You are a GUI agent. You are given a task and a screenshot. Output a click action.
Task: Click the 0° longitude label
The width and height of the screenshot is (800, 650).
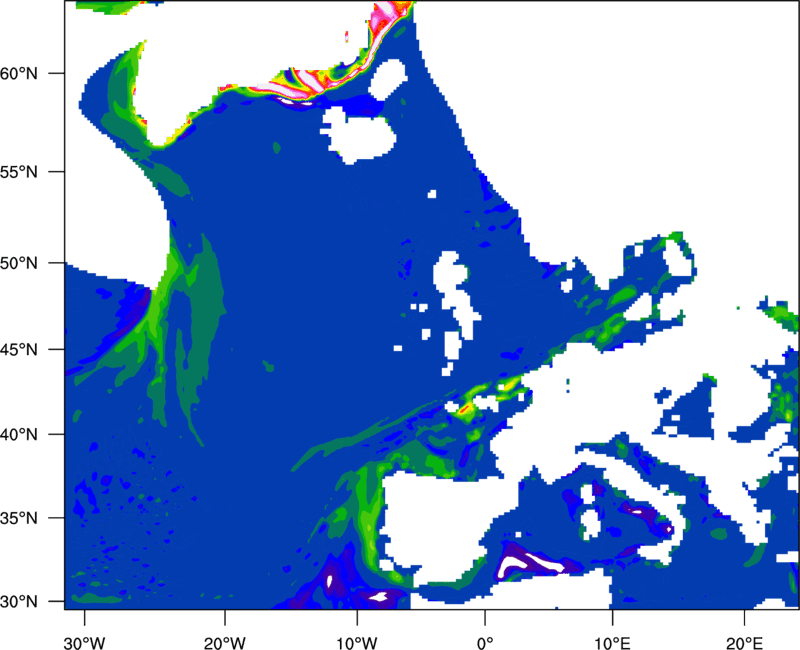pyautogui.click(x=485, y=643)
